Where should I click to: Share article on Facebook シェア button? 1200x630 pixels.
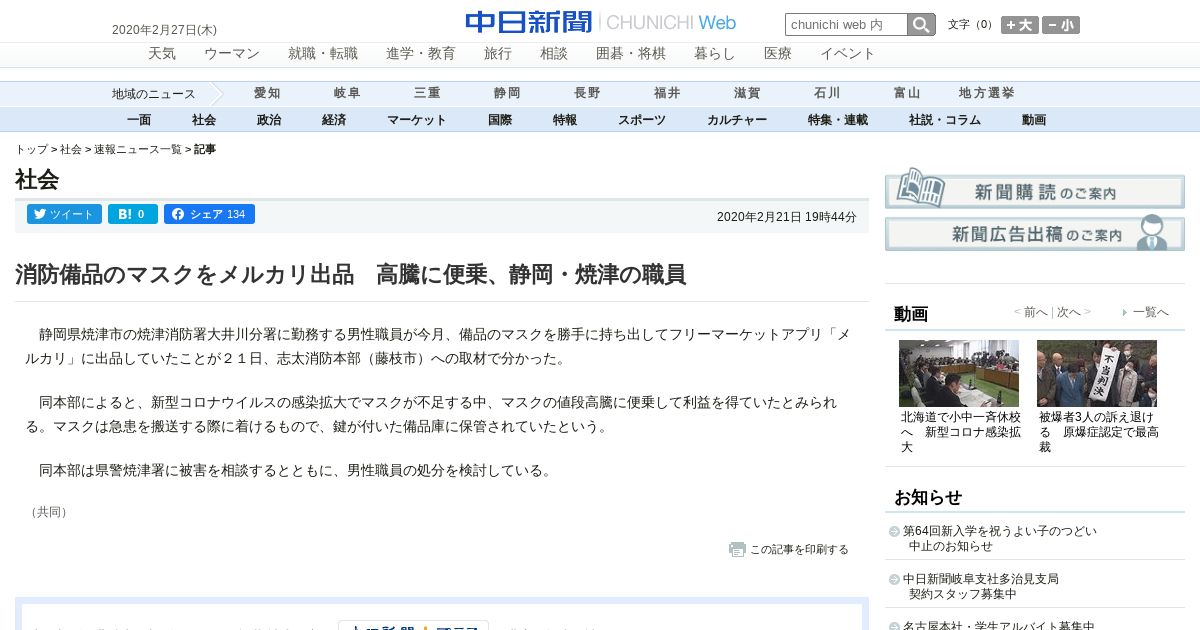click(209, 214)
